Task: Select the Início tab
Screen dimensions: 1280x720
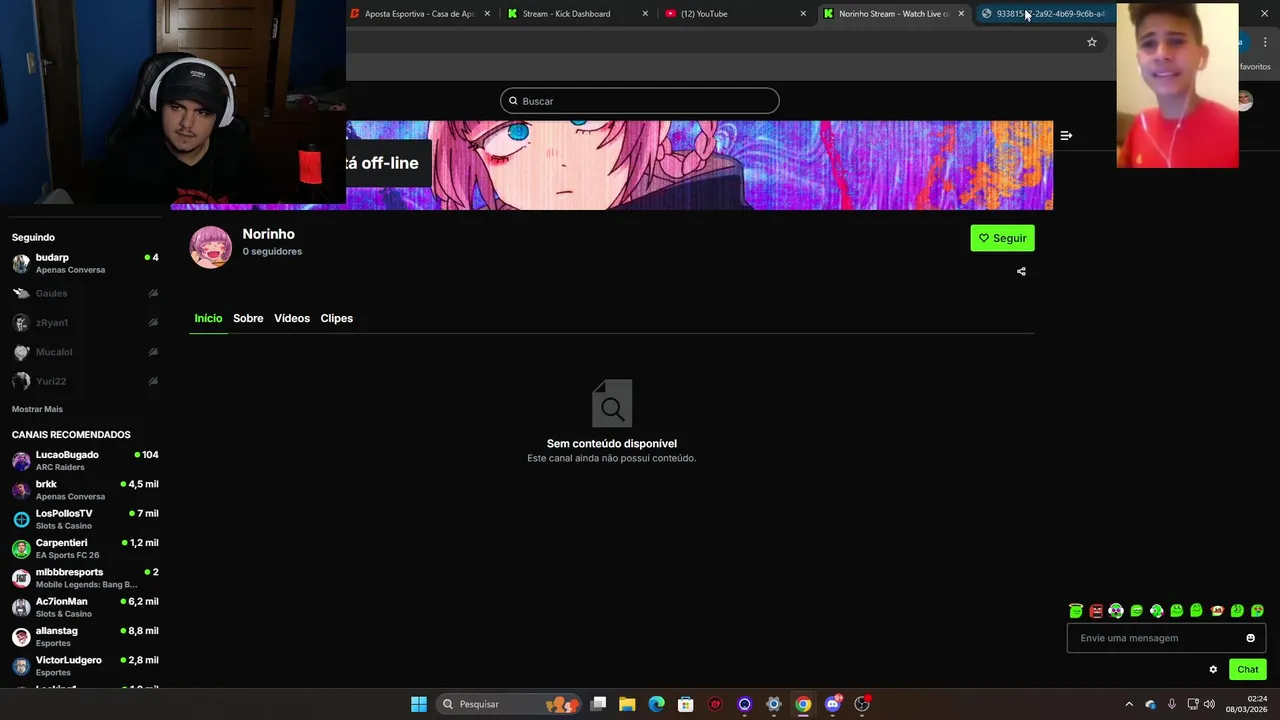Action: 208,318
